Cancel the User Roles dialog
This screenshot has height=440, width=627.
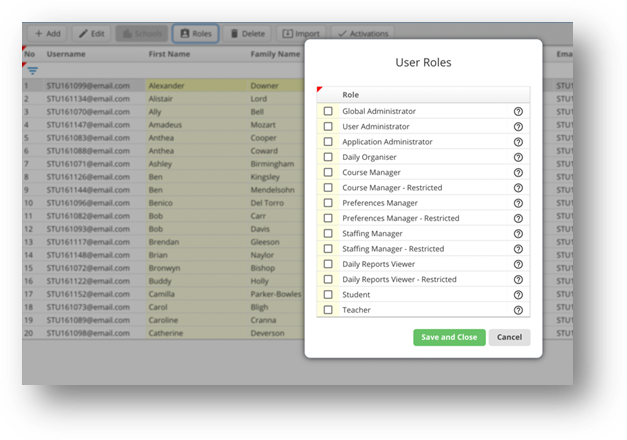[509, 337]
